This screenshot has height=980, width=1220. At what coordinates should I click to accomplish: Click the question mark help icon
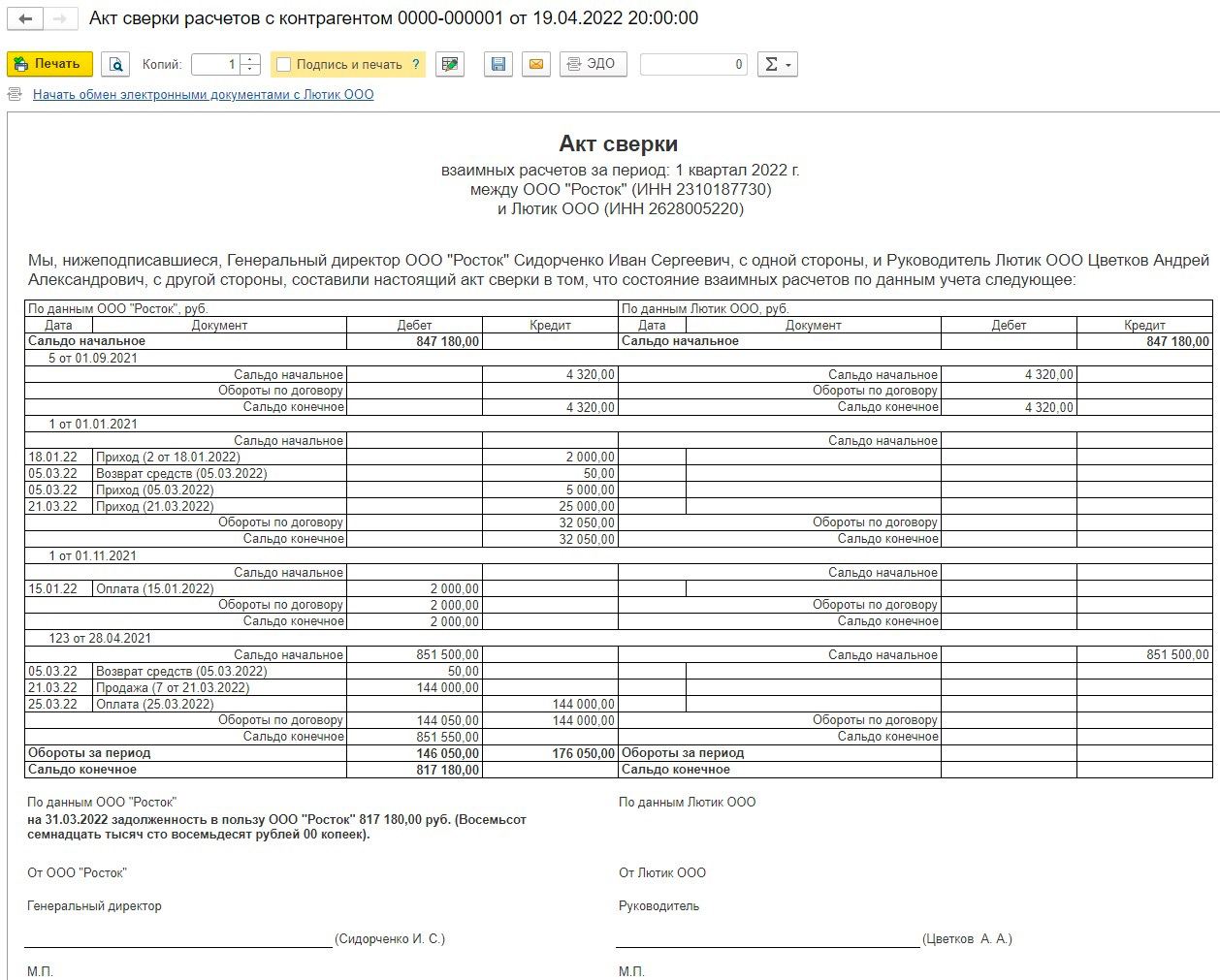point(416,65)
